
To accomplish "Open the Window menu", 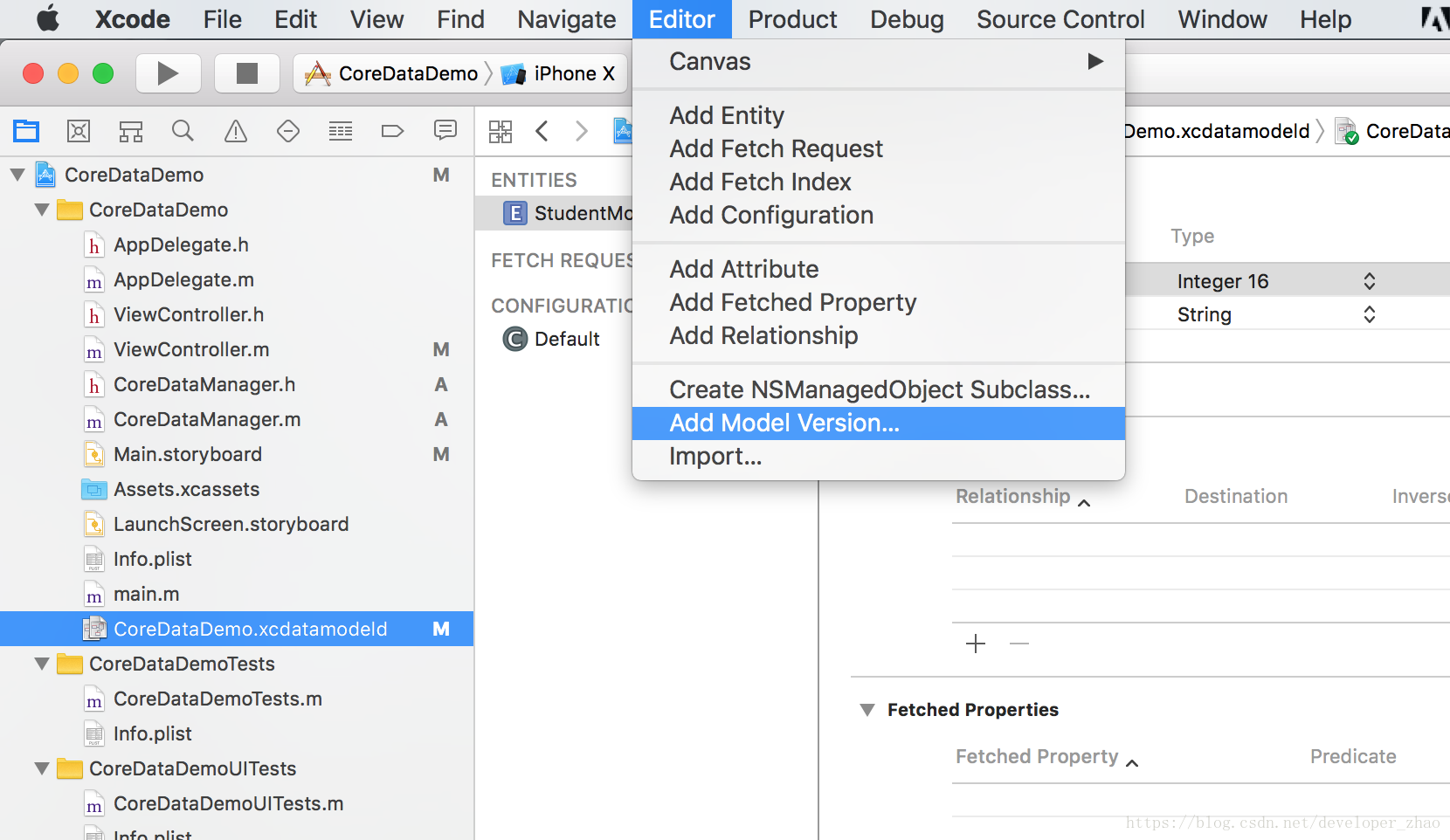I will (x=1222, y=19).
